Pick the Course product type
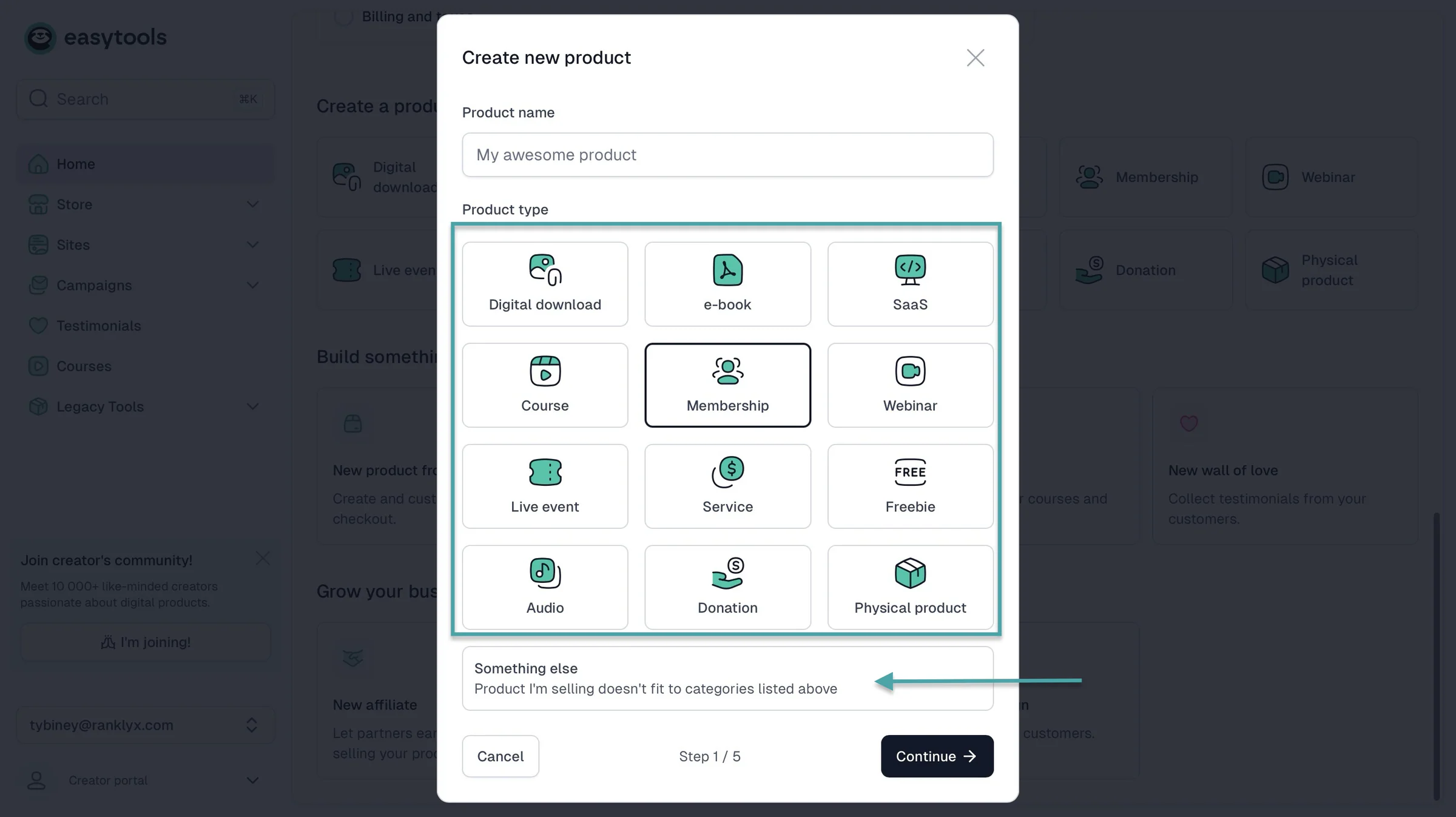 (x=545, y=385)
